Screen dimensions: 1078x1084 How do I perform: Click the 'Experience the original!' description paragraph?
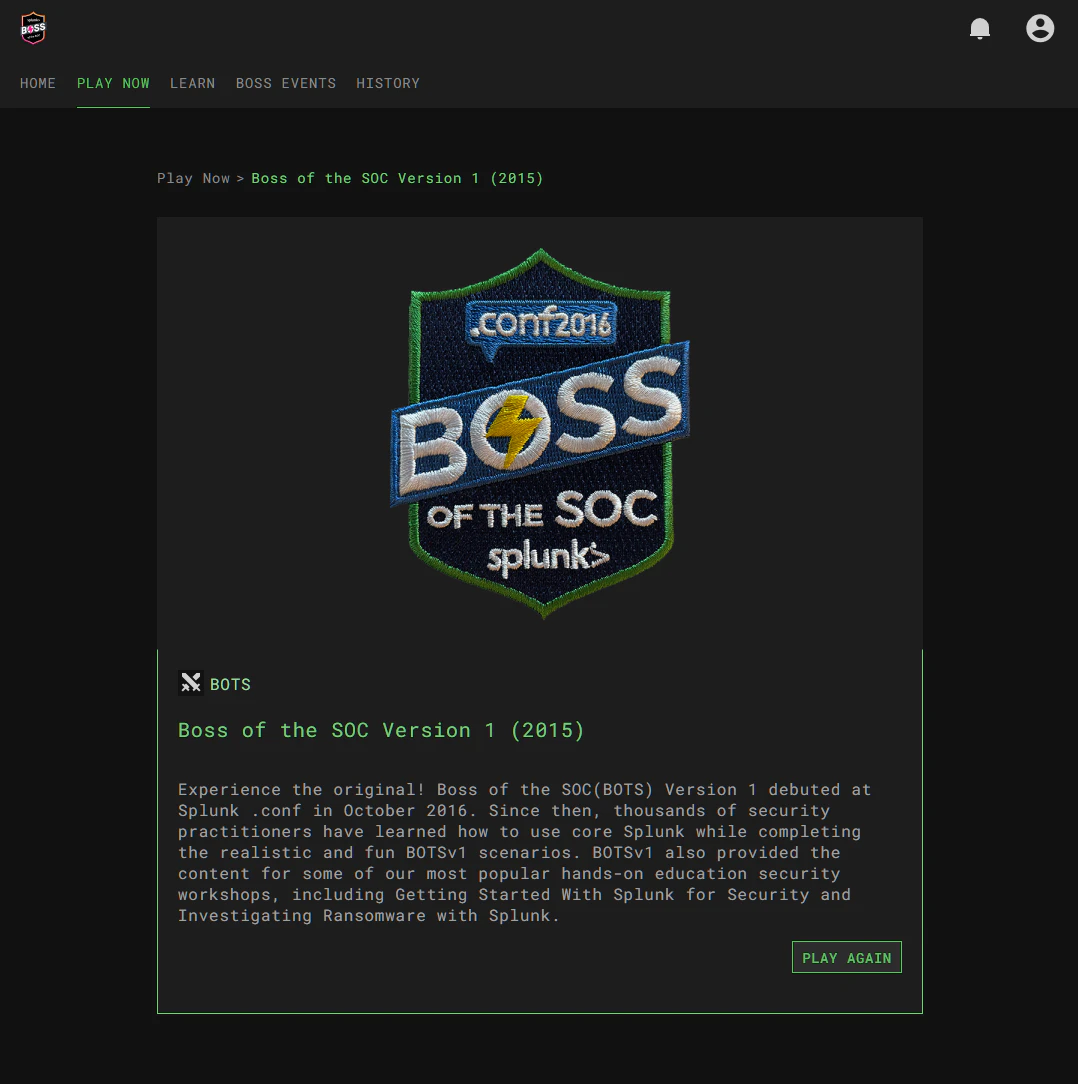[x=524, y=852]
